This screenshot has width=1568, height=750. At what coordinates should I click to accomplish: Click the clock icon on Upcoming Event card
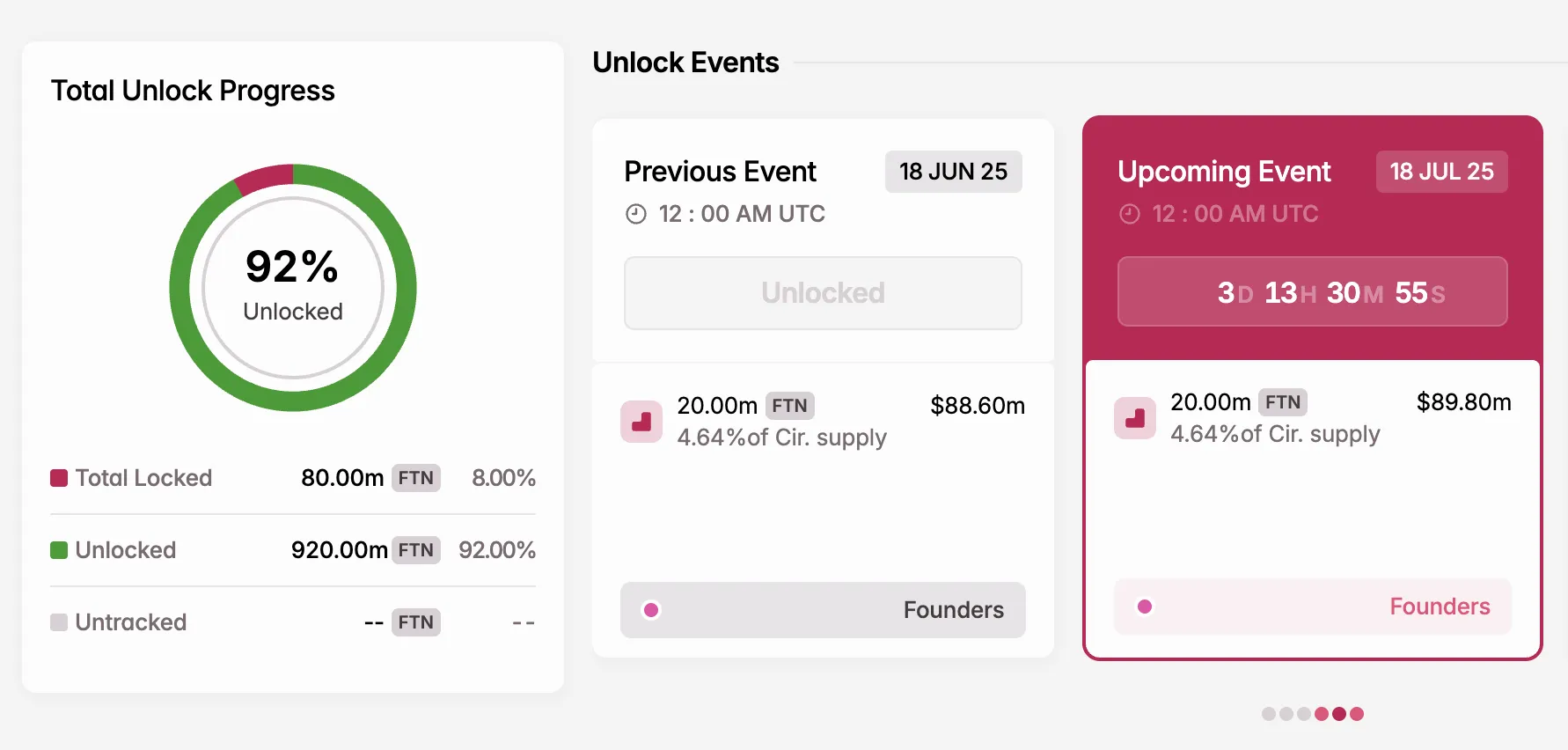point(1131,213)
